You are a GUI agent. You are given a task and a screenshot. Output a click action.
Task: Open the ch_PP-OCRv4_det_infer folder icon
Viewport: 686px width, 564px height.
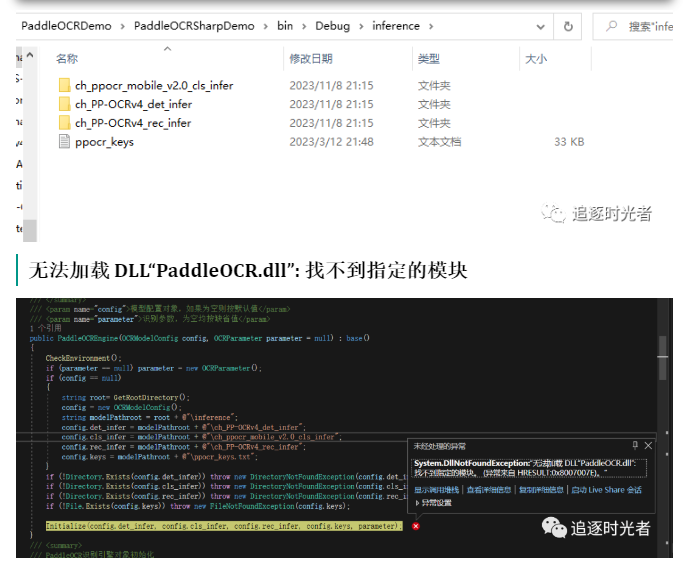point(64,104)
